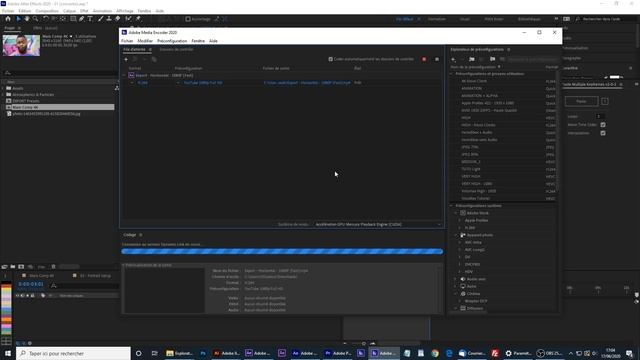This screenshot has height=360, width=640.
Task: Toggle the Move Time Slider checkbox
Action: point(603,125)
